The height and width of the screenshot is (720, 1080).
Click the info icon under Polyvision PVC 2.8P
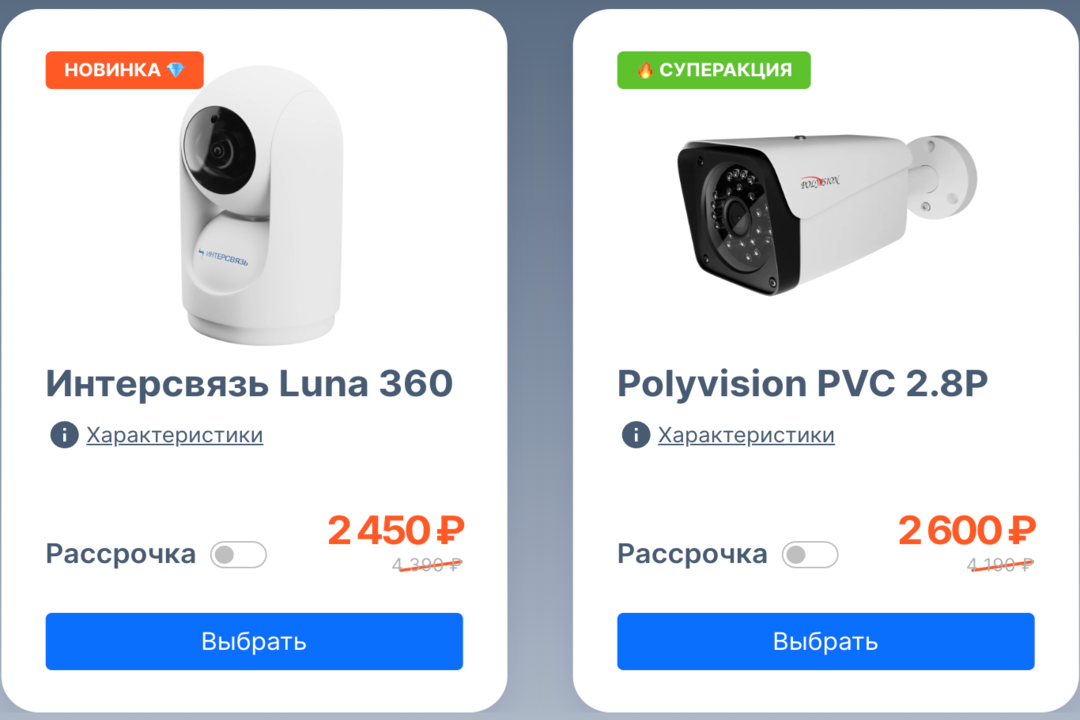[x=636, y=435]
